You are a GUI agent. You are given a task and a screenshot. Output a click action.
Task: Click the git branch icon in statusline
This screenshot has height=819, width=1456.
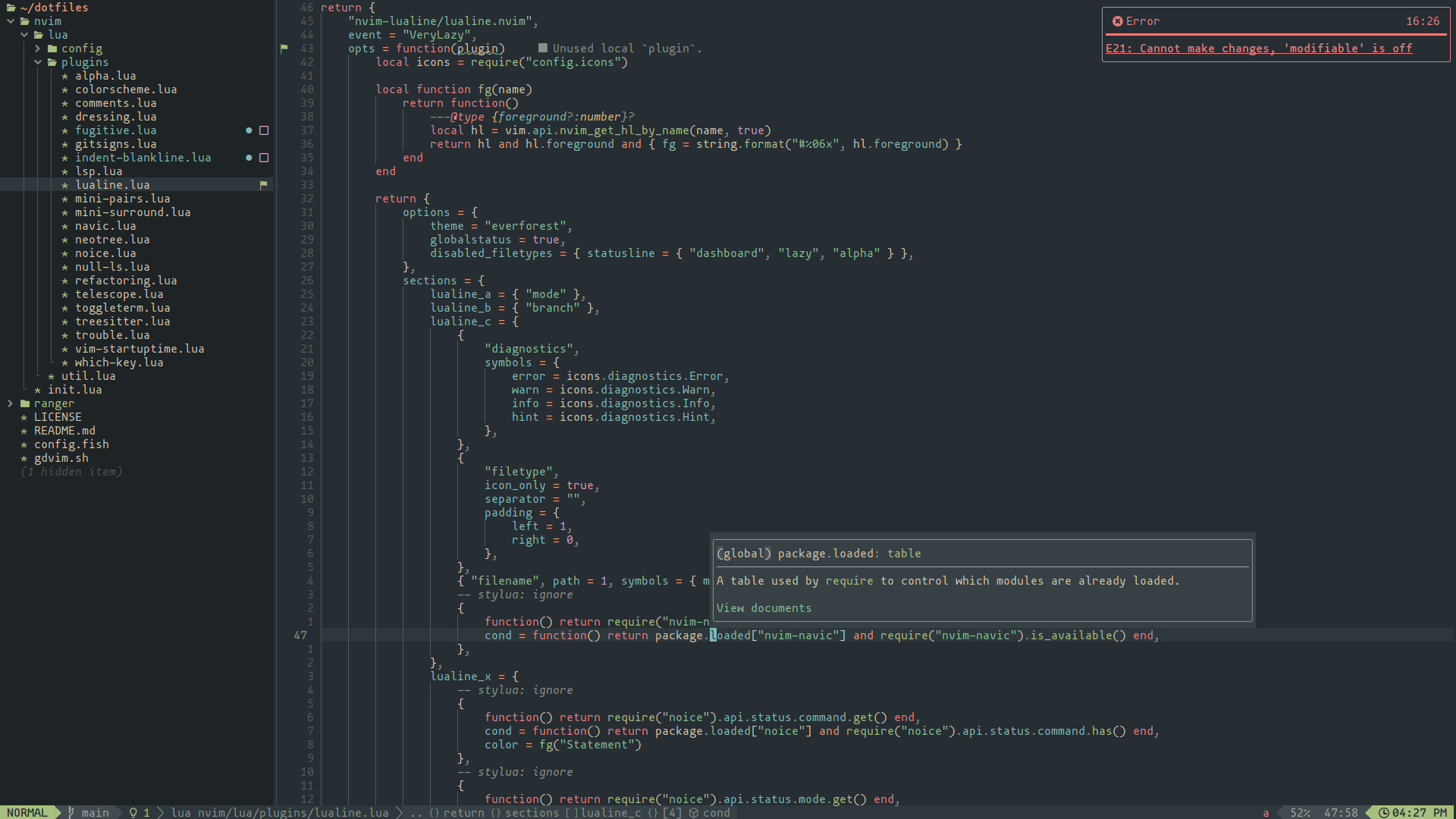pyautogui.click(x=71, y=812)
